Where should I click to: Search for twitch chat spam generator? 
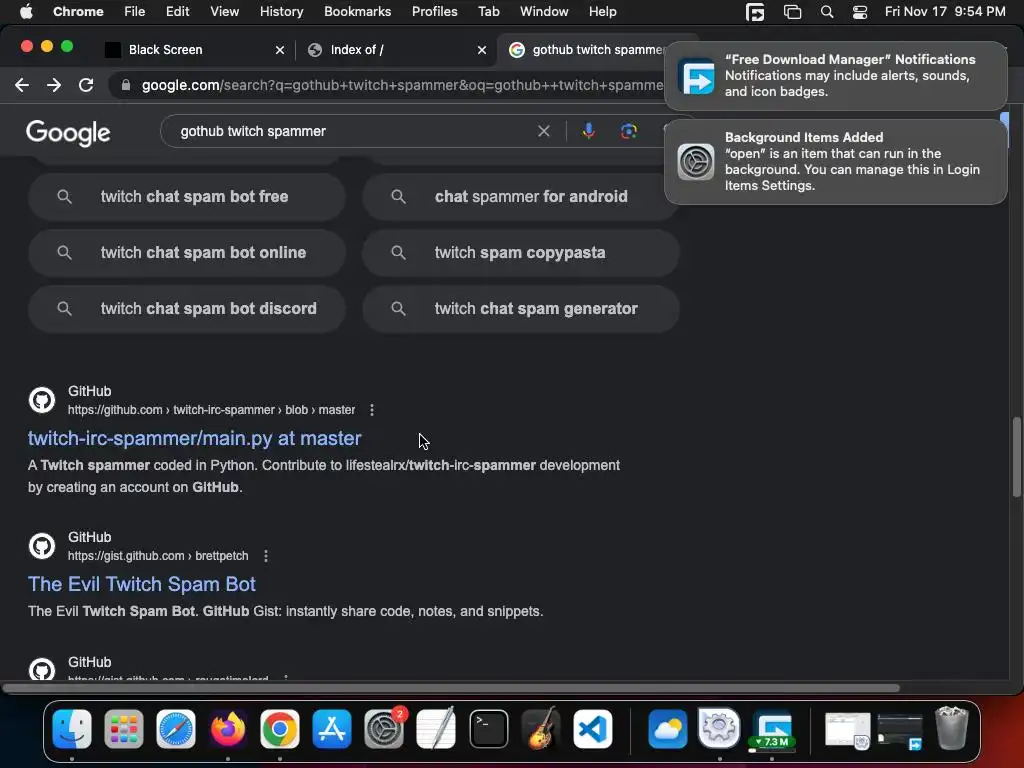pos(520,309)
